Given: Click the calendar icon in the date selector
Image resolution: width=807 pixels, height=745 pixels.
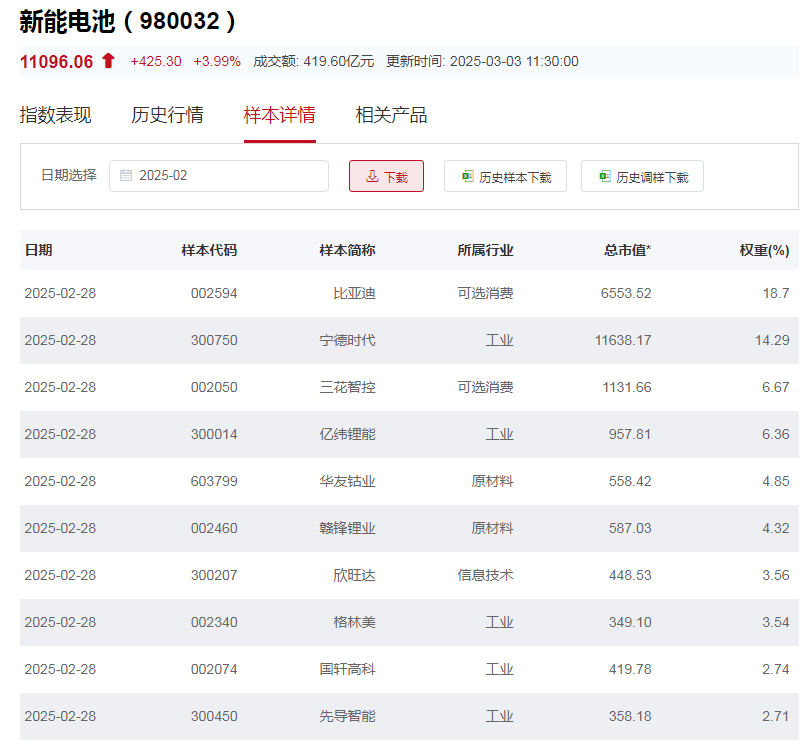Looking at the screenshot, I should pos(126,175).
